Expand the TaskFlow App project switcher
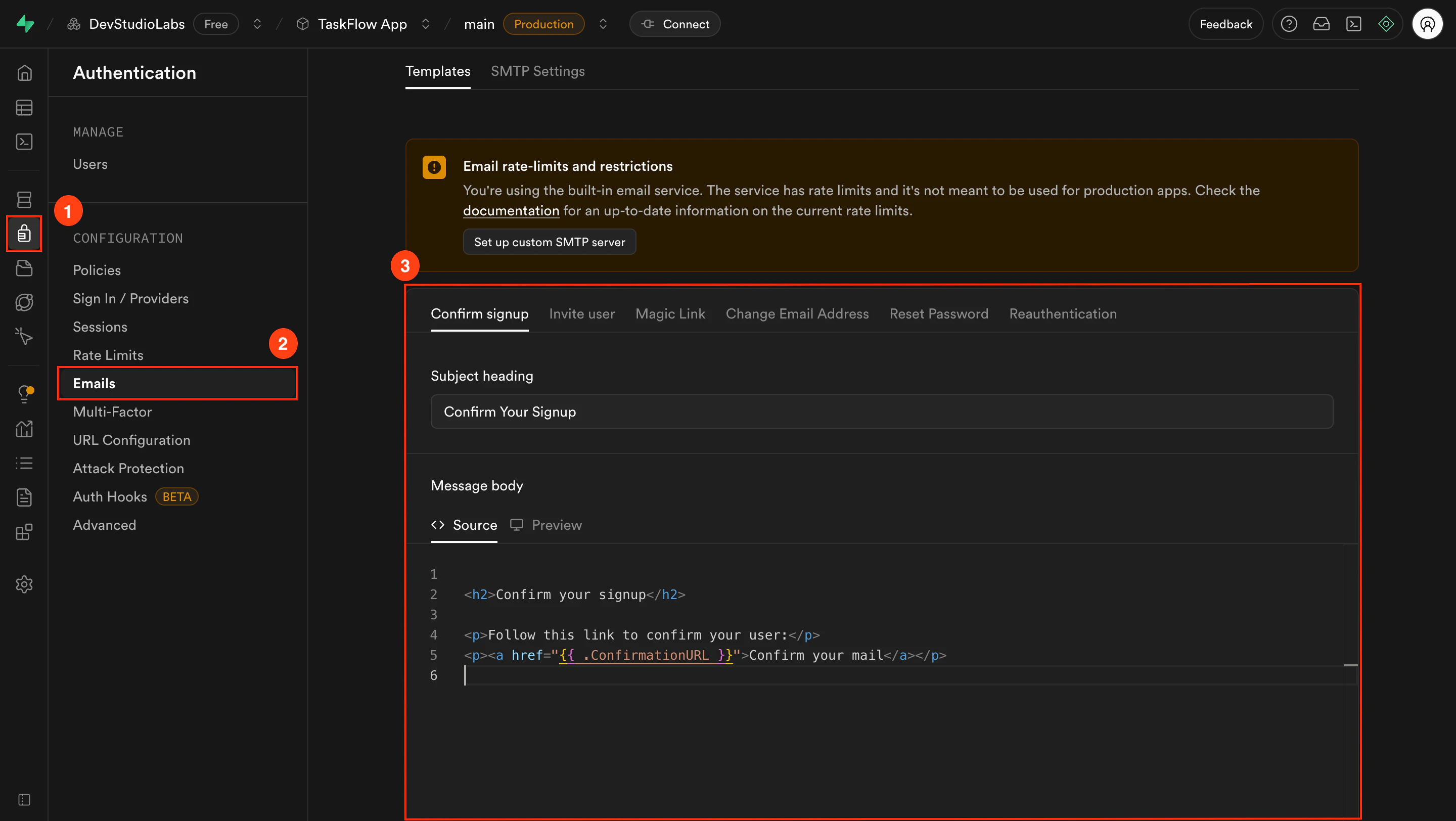The width and height of the screenshot is (1456, 821). (426, 24)
